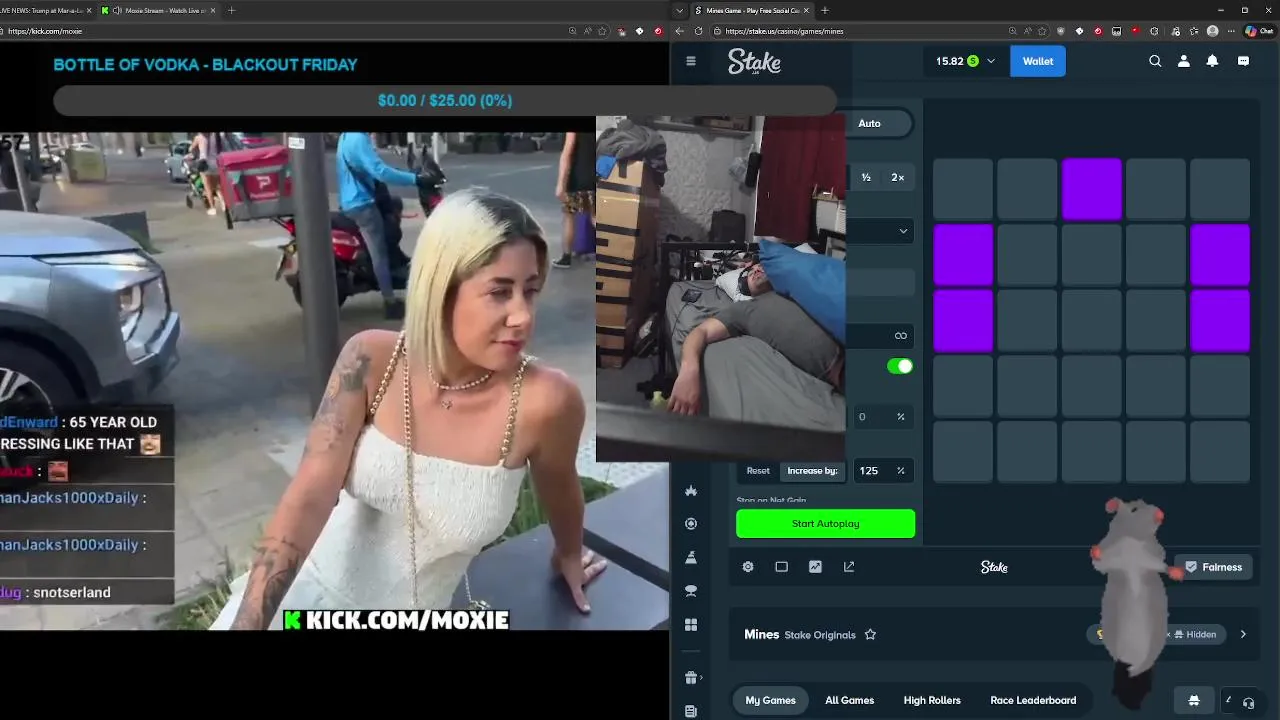
Task: Open Stake notifications bell
Action: [x=1212, y=61]
